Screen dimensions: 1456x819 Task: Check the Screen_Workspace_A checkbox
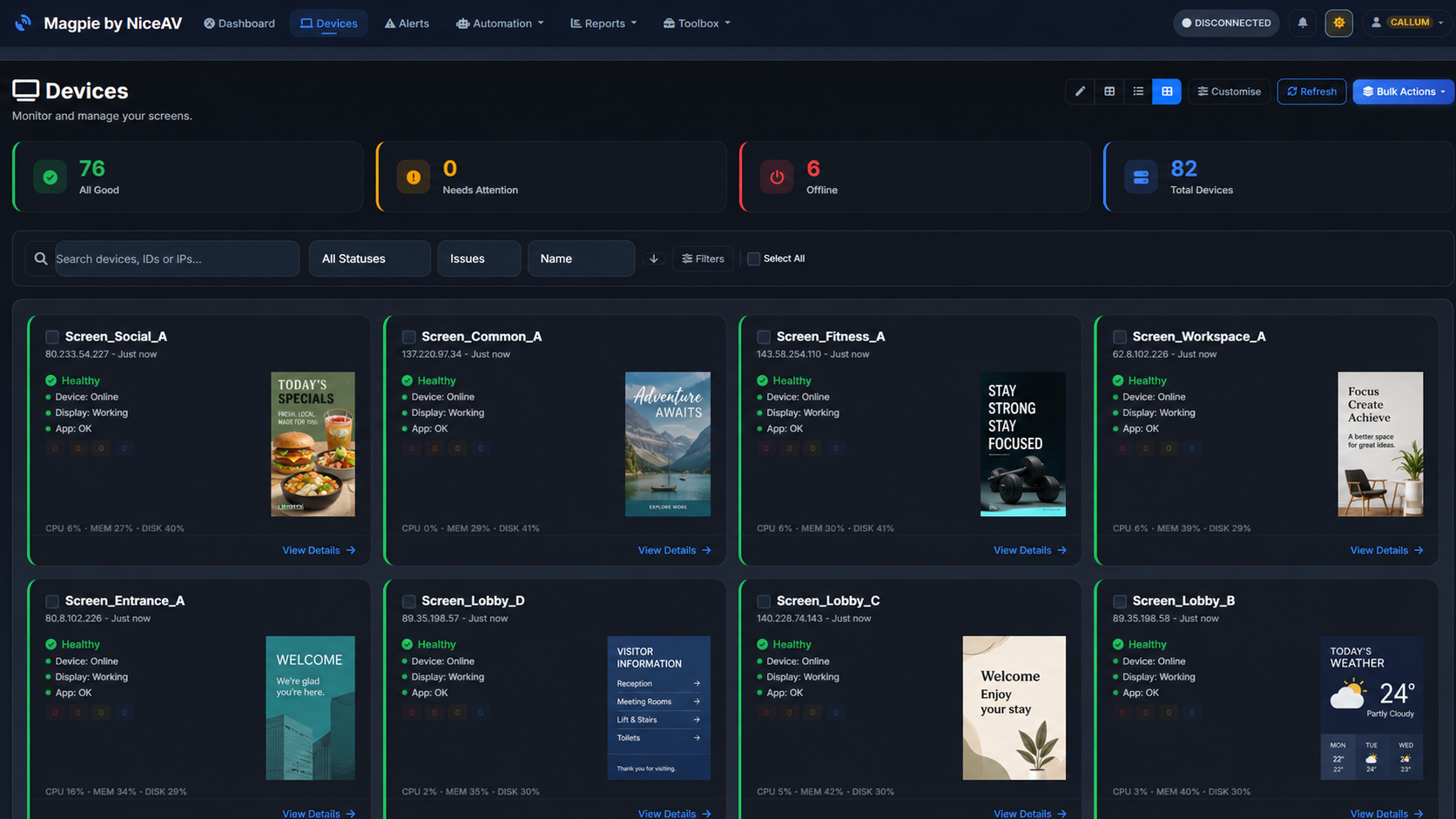[x=1120, y=337]
